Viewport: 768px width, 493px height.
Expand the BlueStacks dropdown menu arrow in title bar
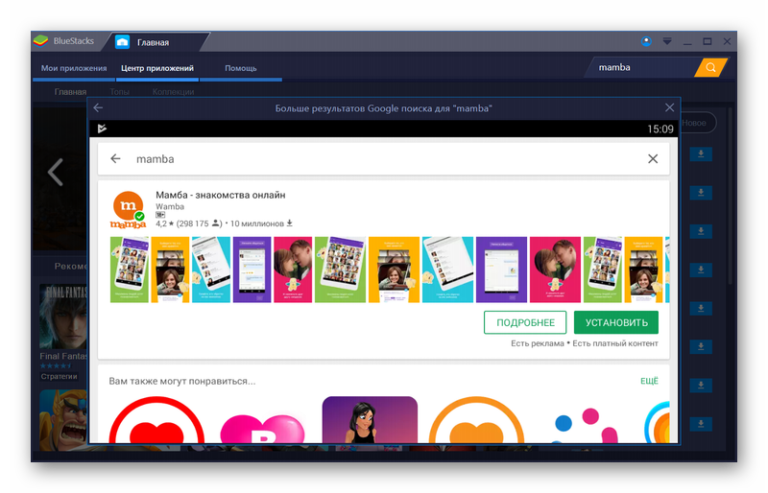coord(667,41)
